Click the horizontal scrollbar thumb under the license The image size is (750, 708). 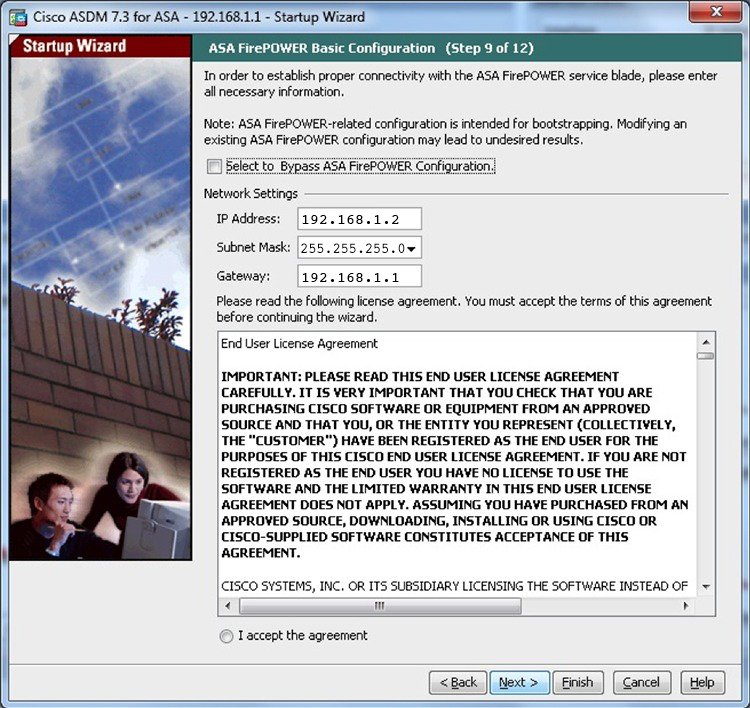point(380,606)
